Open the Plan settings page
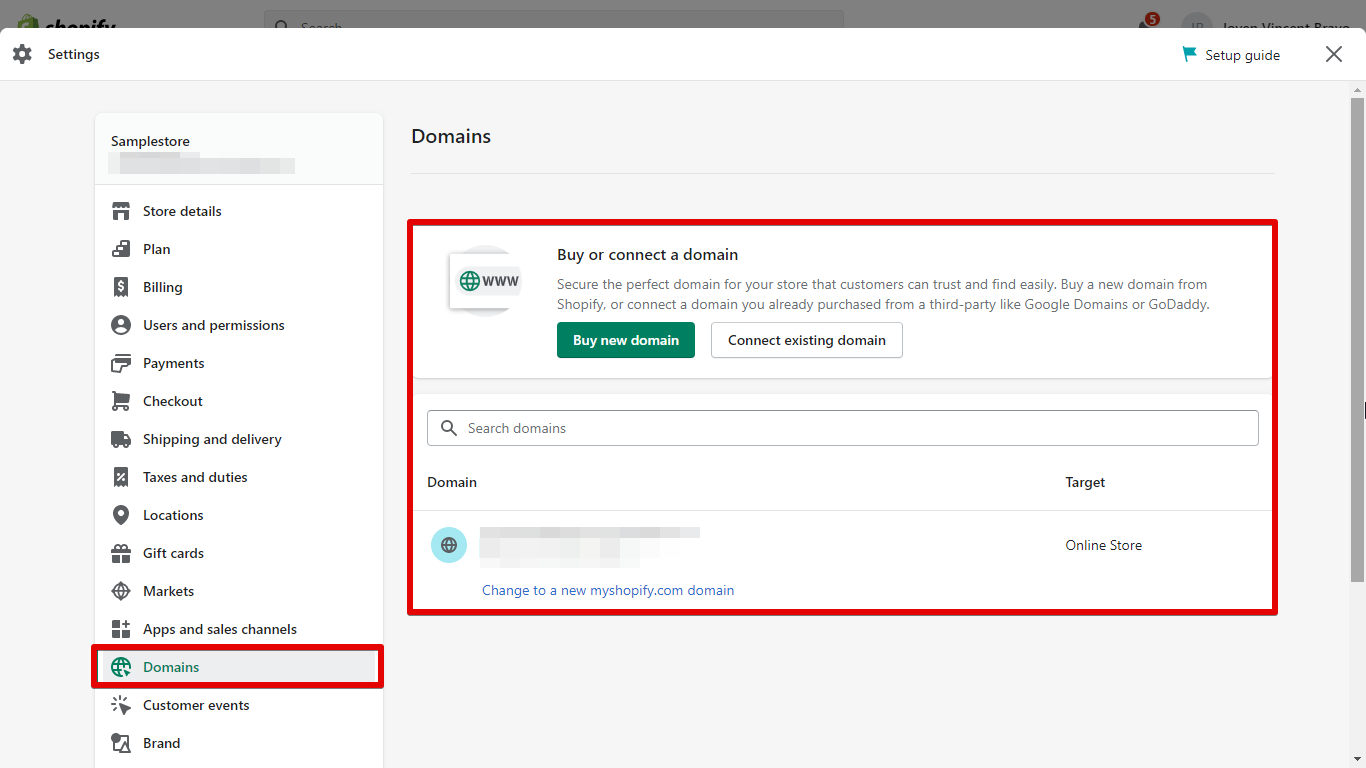This screenshot has width=1366, height=768. click(157, 249)
